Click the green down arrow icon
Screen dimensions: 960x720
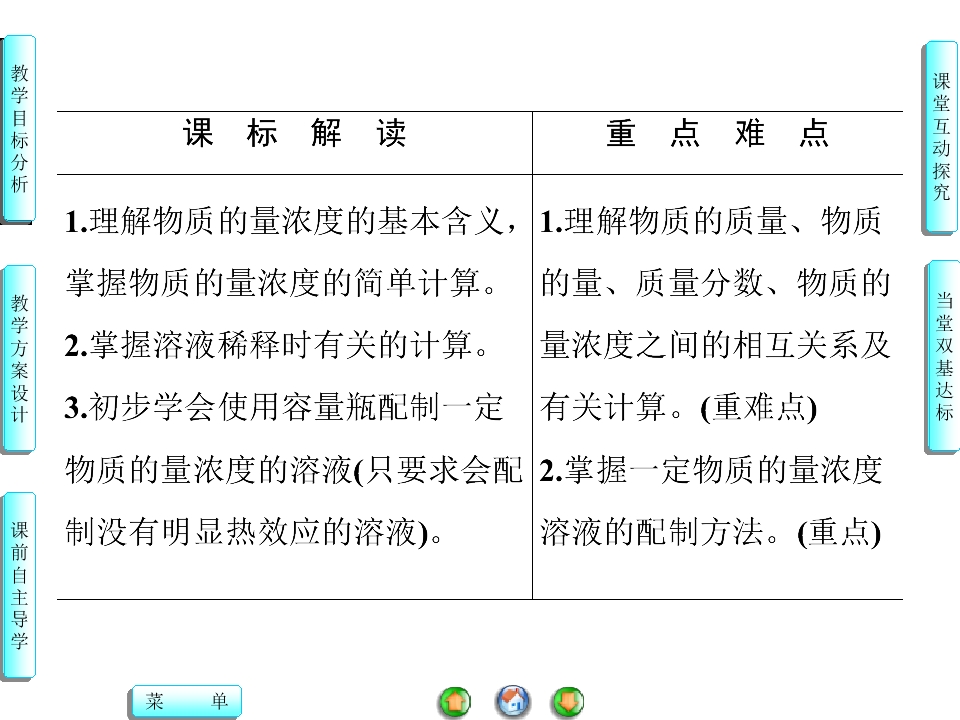(x=568, y=701)
